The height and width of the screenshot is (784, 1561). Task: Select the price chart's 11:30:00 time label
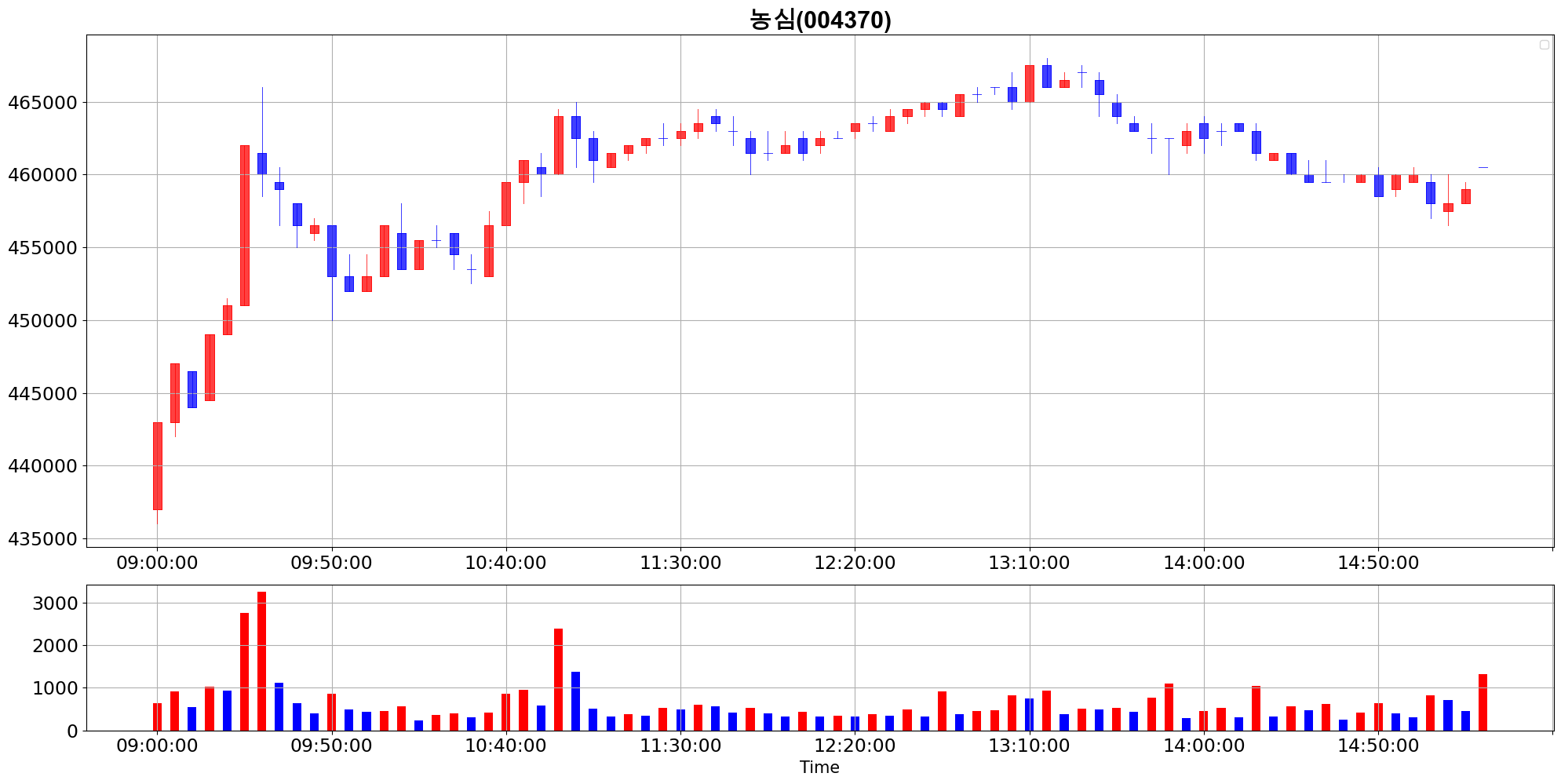pos(680,563)
